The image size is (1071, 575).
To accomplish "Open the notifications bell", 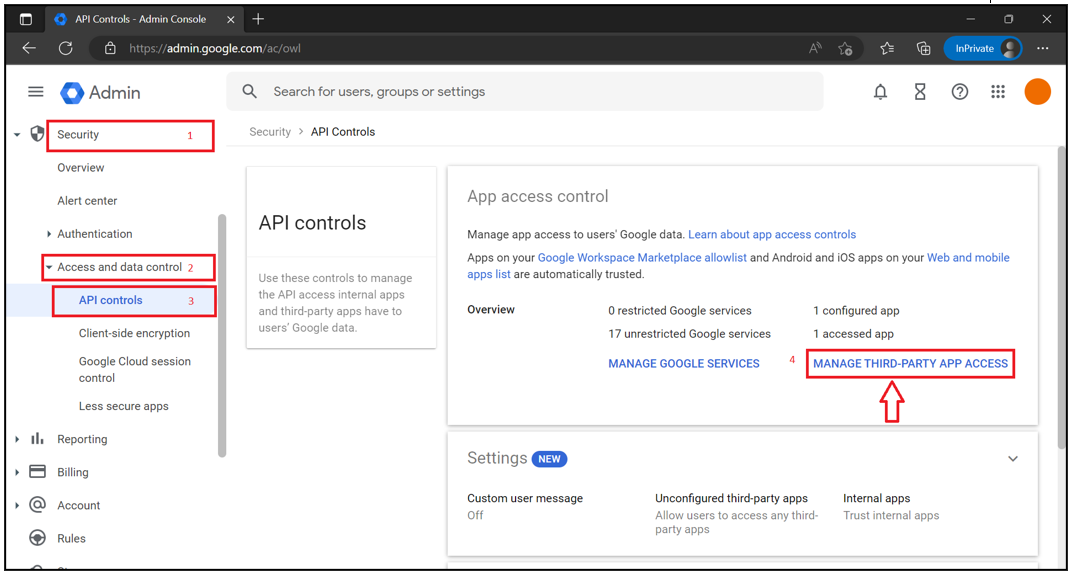I will (x=880, y=92).
